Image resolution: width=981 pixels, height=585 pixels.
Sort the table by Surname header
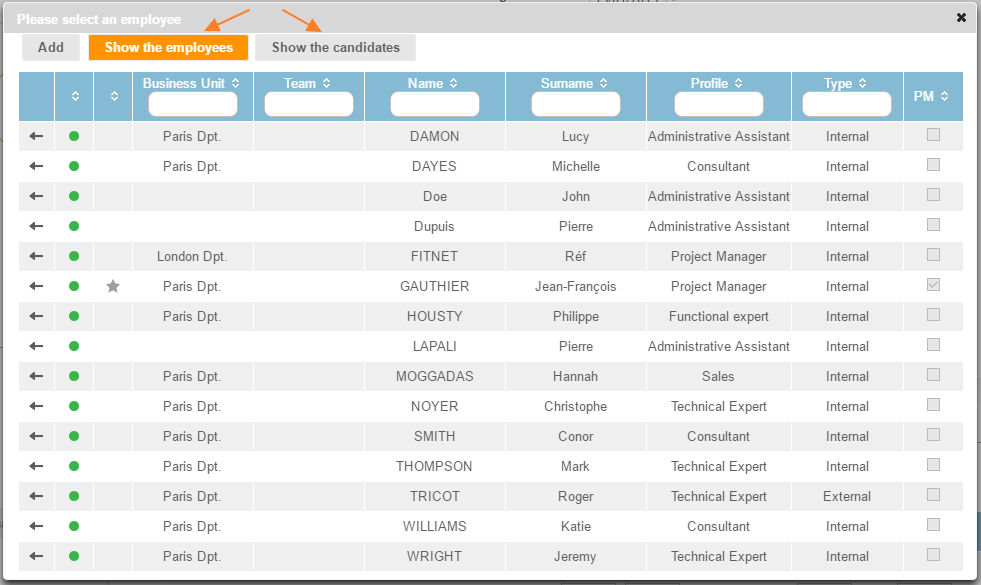coord(574,84)
